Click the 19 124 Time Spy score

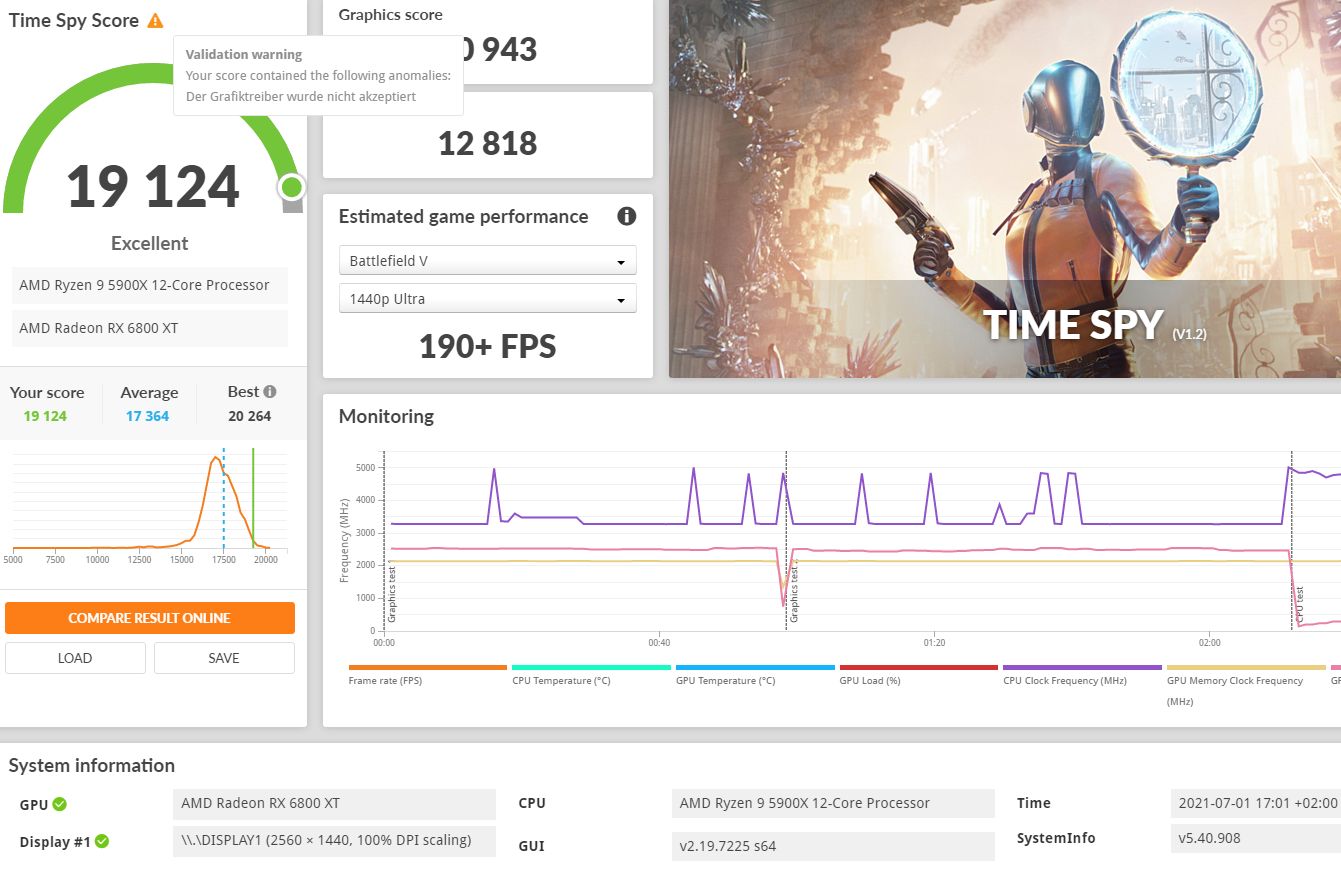(153, 187)
